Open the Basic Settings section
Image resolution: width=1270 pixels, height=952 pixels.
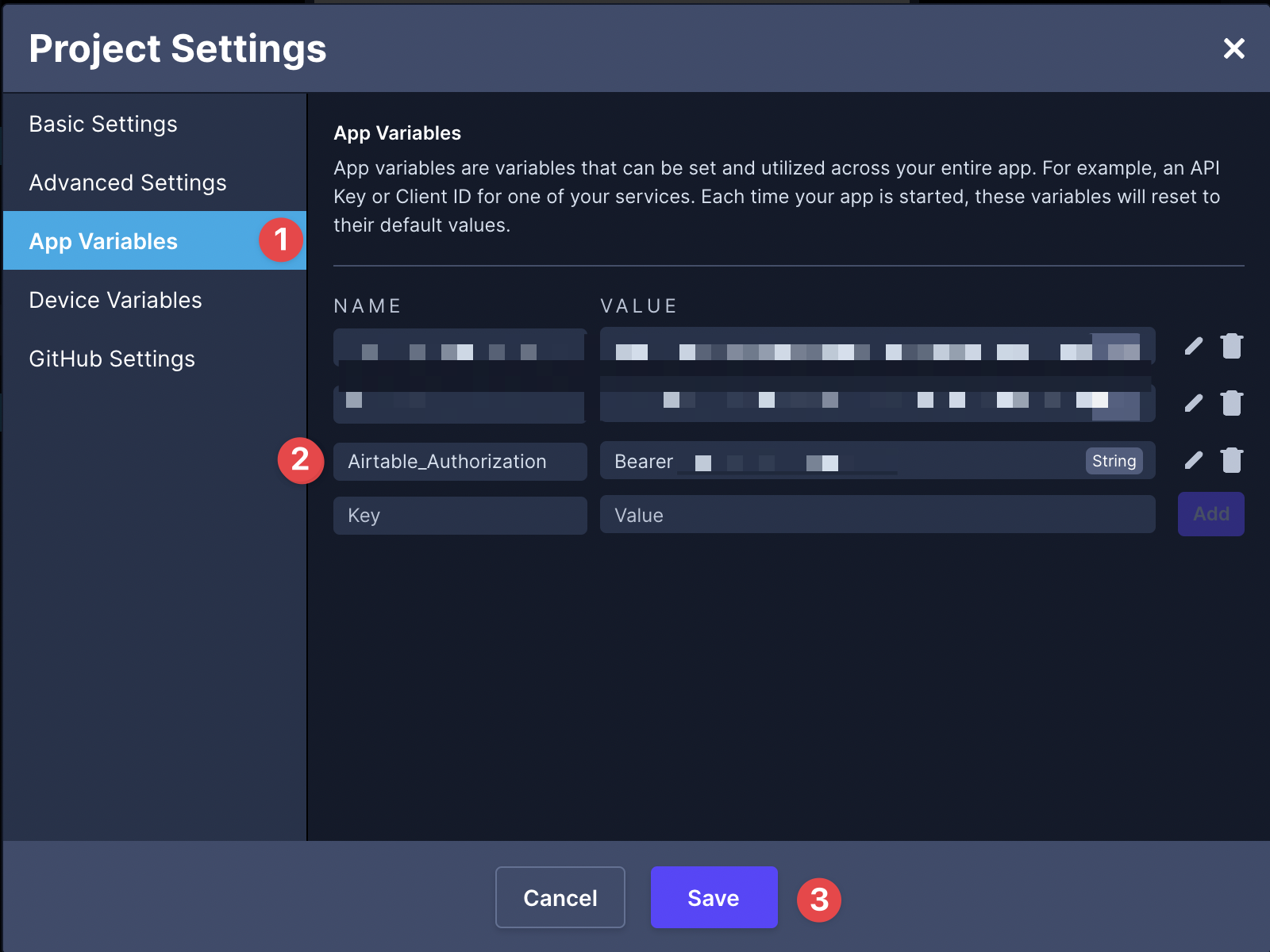[x=155, y=124]
